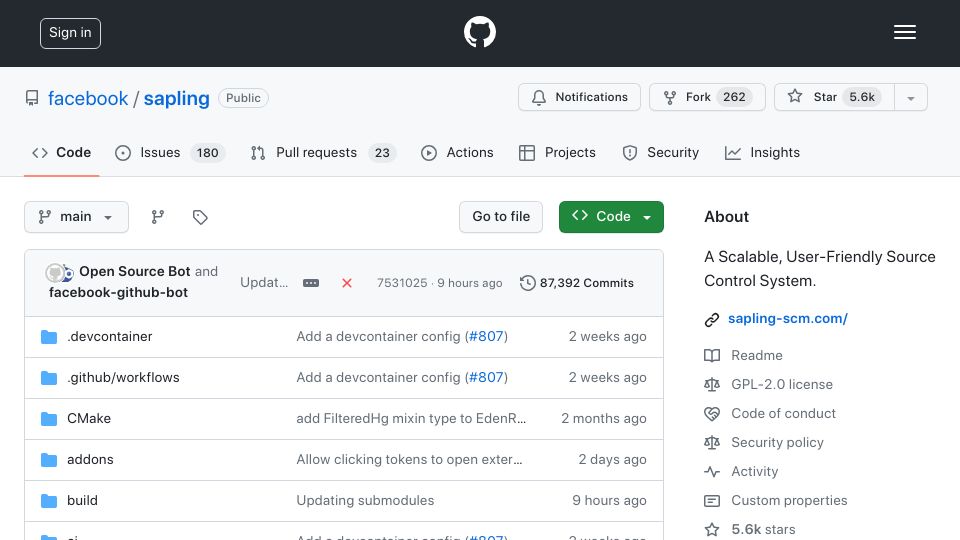Click the folder icon beside CMake
The image size is (960, 540).
(x=49, y=419)
